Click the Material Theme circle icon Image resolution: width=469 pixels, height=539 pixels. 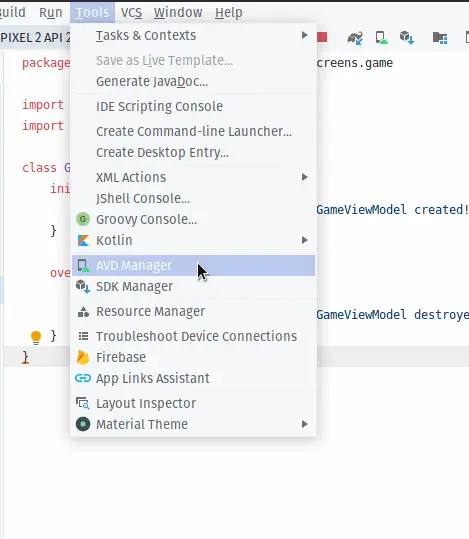pyautogui.click(x=83, y=424)
